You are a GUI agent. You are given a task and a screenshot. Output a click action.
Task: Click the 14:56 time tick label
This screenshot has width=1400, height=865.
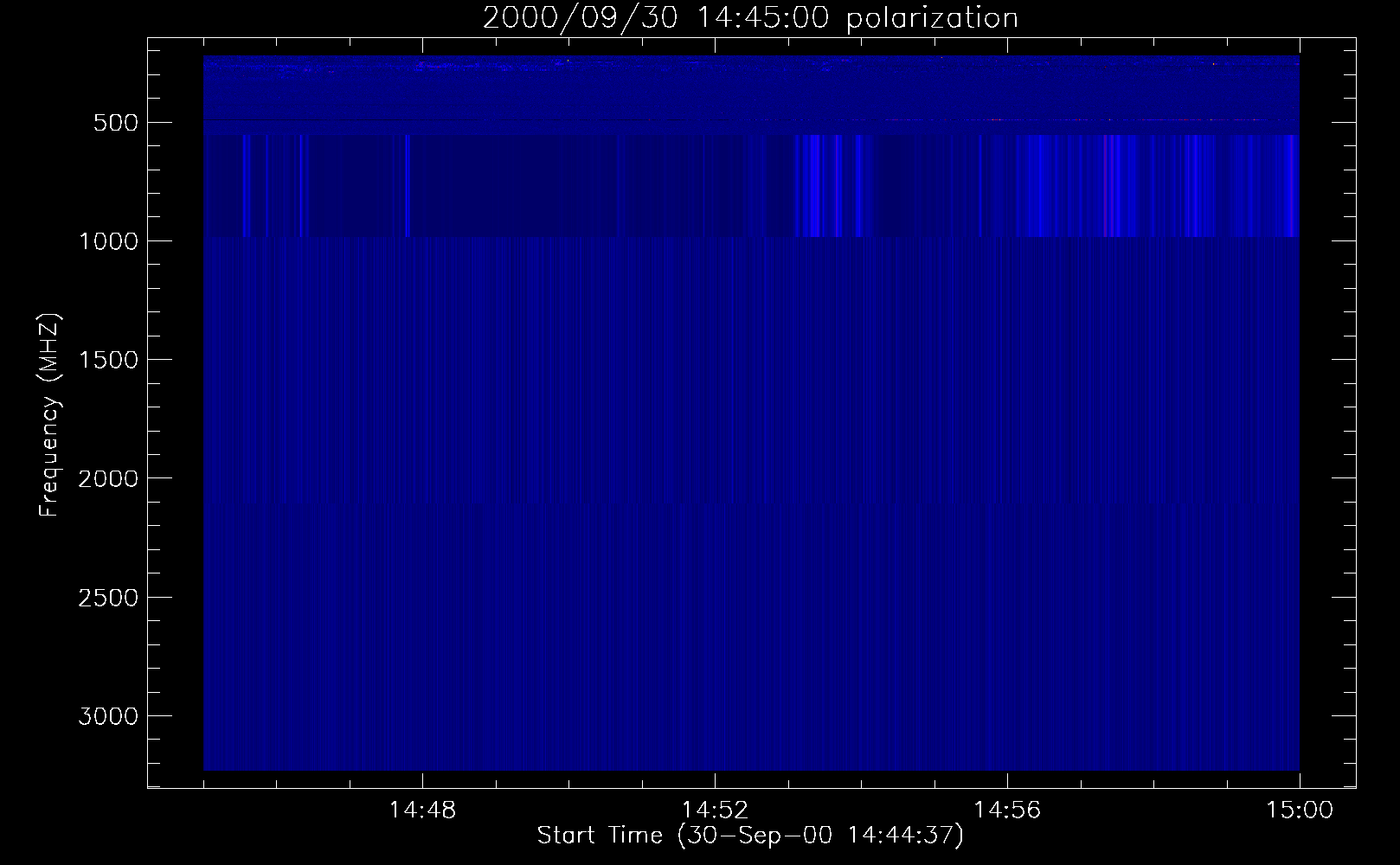[x=1007, y=811]
